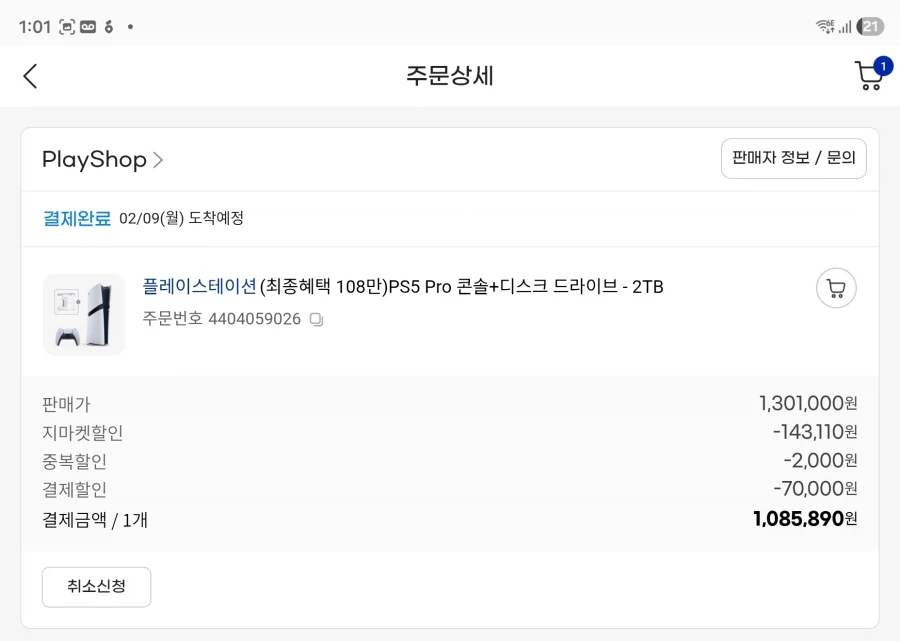Click the PlayShop store name link

94,158
